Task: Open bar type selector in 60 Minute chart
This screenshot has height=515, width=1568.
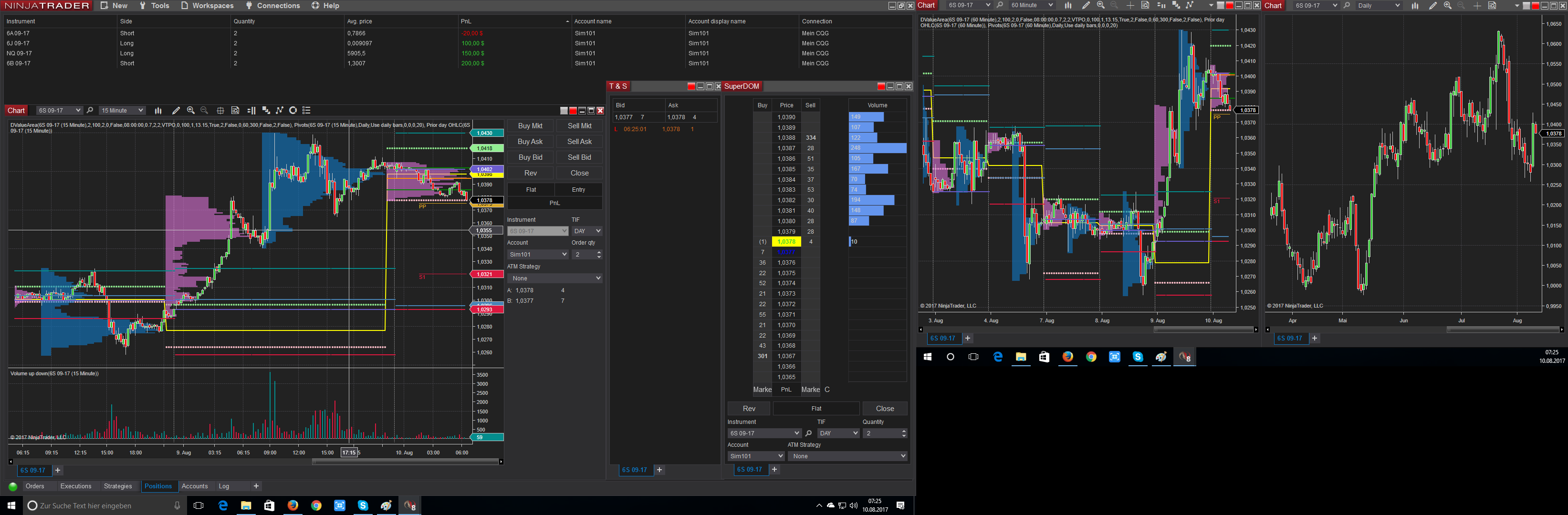Action: (x=1067, y=5)
